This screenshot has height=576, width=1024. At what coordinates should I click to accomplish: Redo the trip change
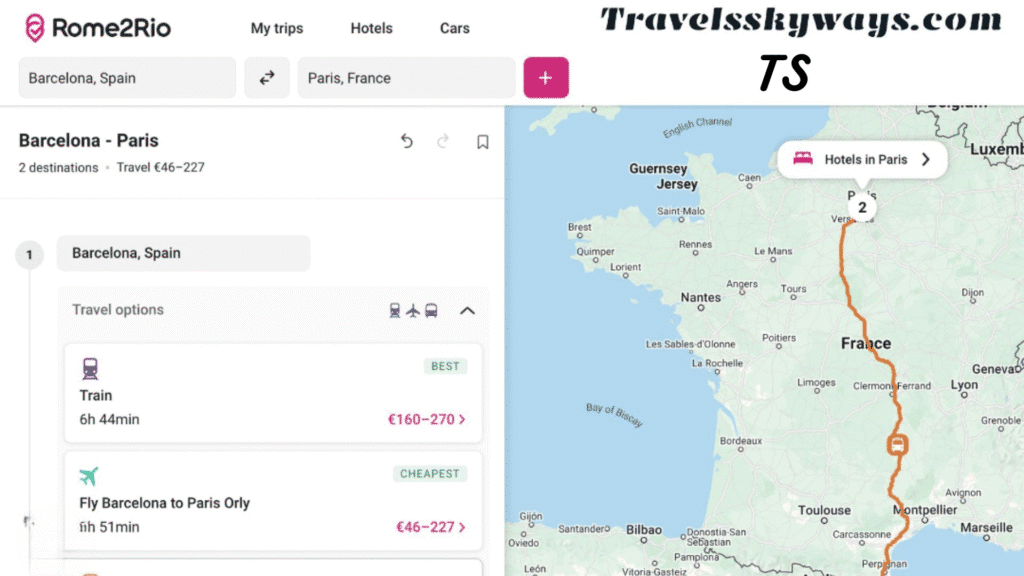[x=443, y=141]
